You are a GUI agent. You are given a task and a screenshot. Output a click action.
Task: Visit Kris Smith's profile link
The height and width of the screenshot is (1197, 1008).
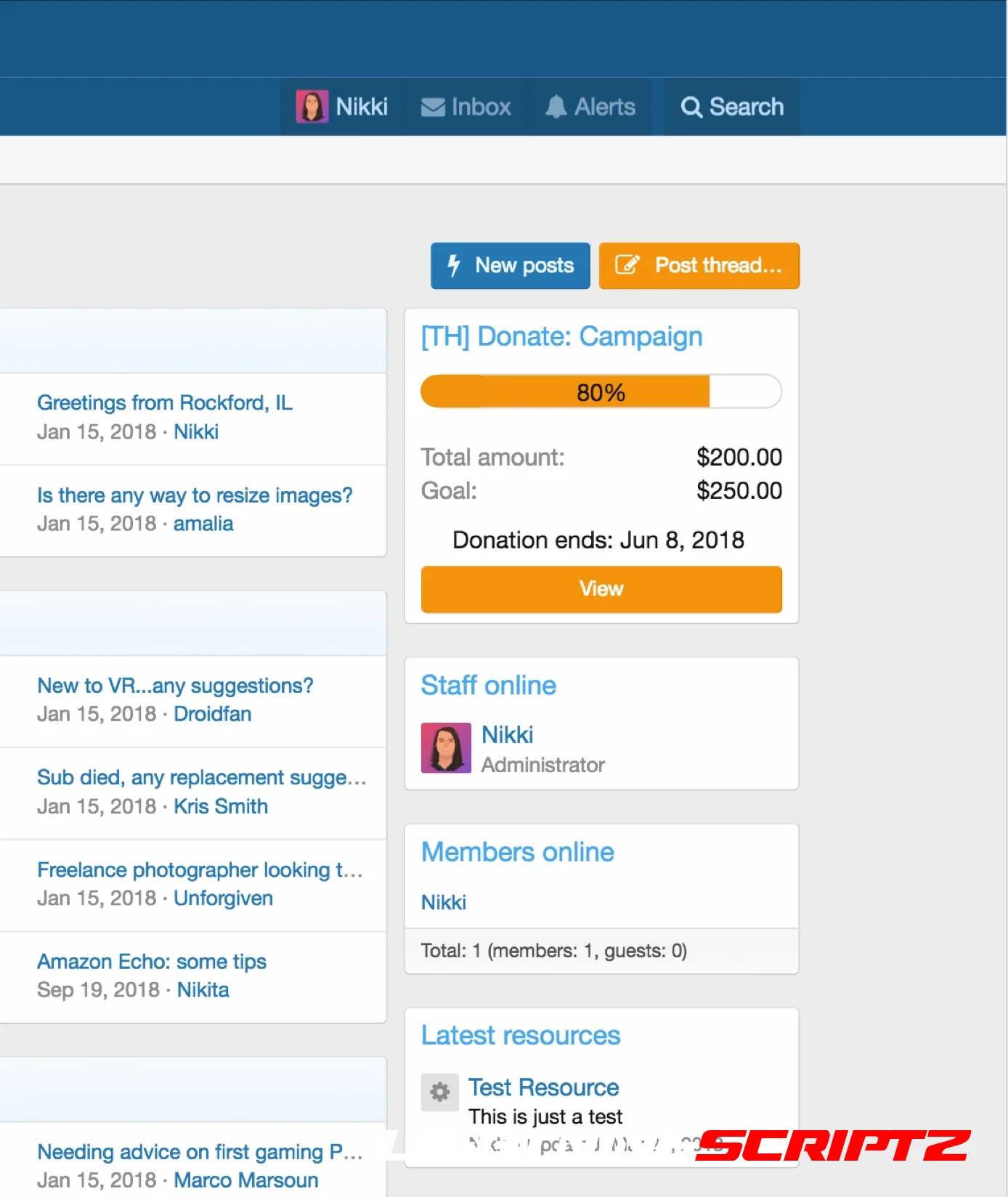click(221, 806)
